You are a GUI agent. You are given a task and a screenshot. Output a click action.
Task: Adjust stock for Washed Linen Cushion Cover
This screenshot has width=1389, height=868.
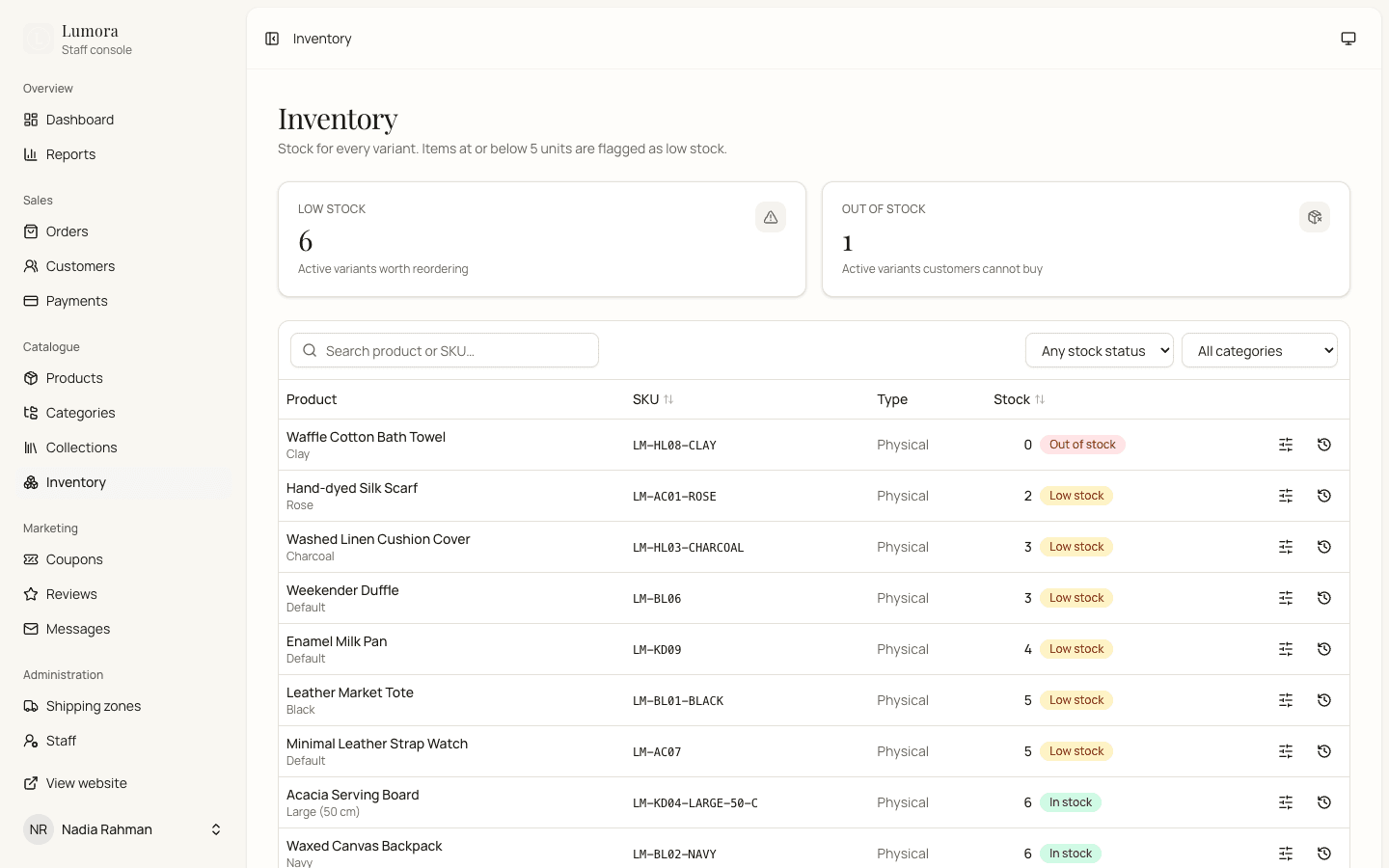1286,547
